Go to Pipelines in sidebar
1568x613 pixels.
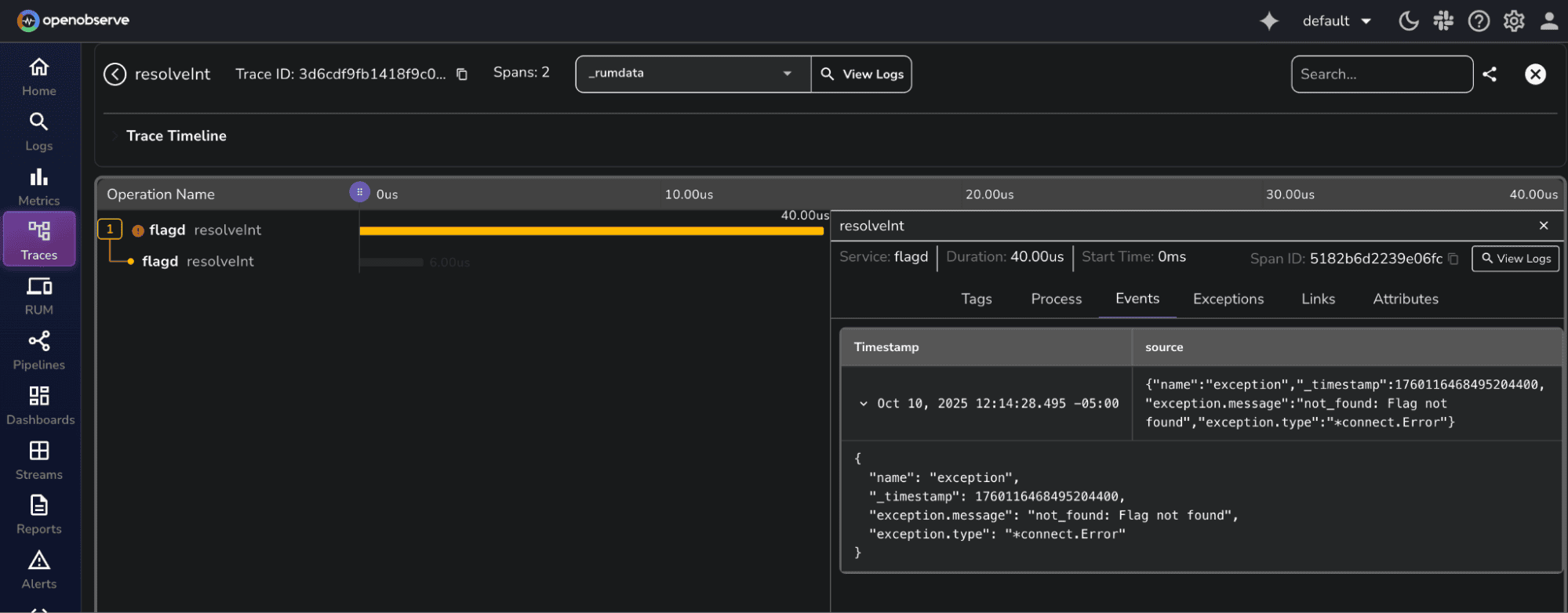39,350
